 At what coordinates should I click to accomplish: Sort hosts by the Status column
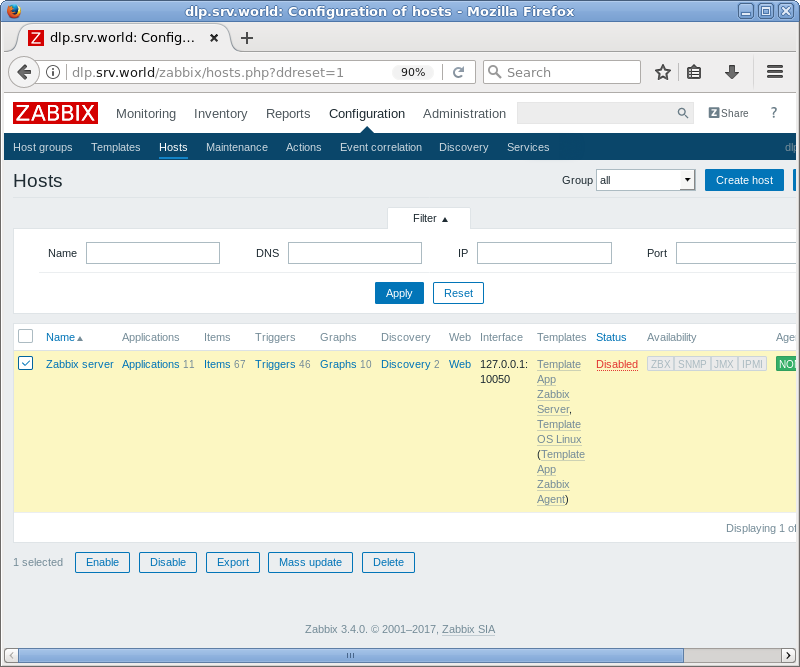[x=611, y=337]
